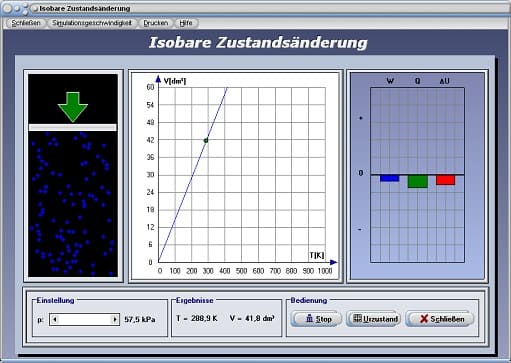Open the Drucken menu
Viewport: 511px width, 363px height.
click(x=156, y=23)
